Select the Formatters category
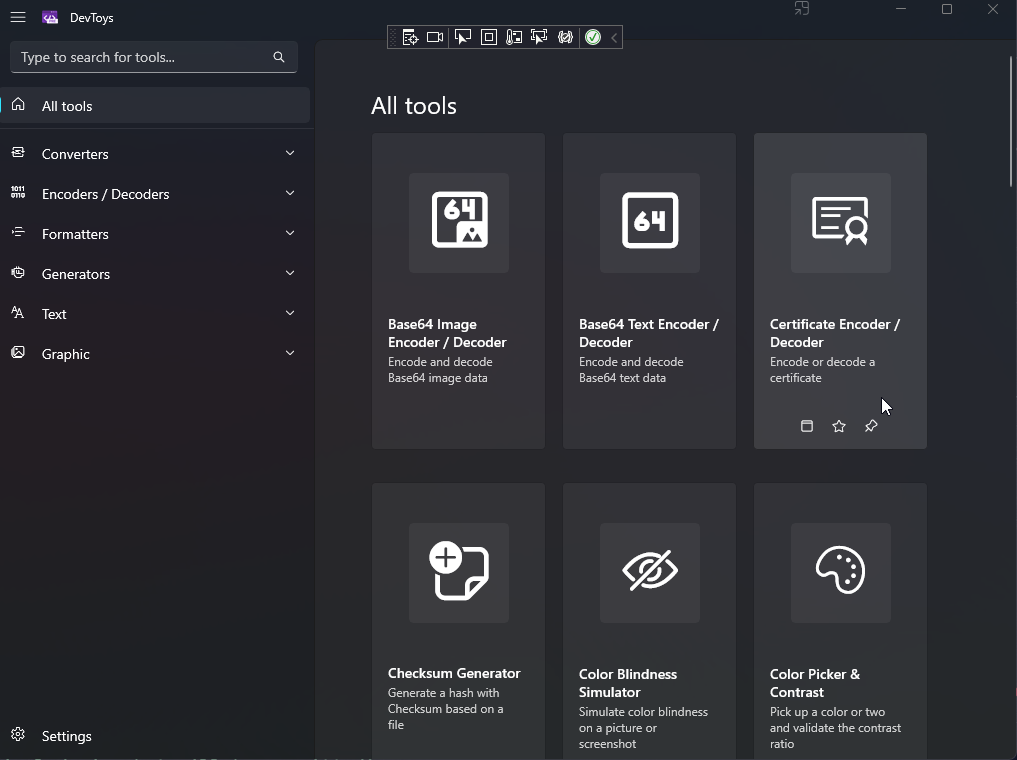The height and width of the screenshot is (760, 1017). click(x=156, y=233)
